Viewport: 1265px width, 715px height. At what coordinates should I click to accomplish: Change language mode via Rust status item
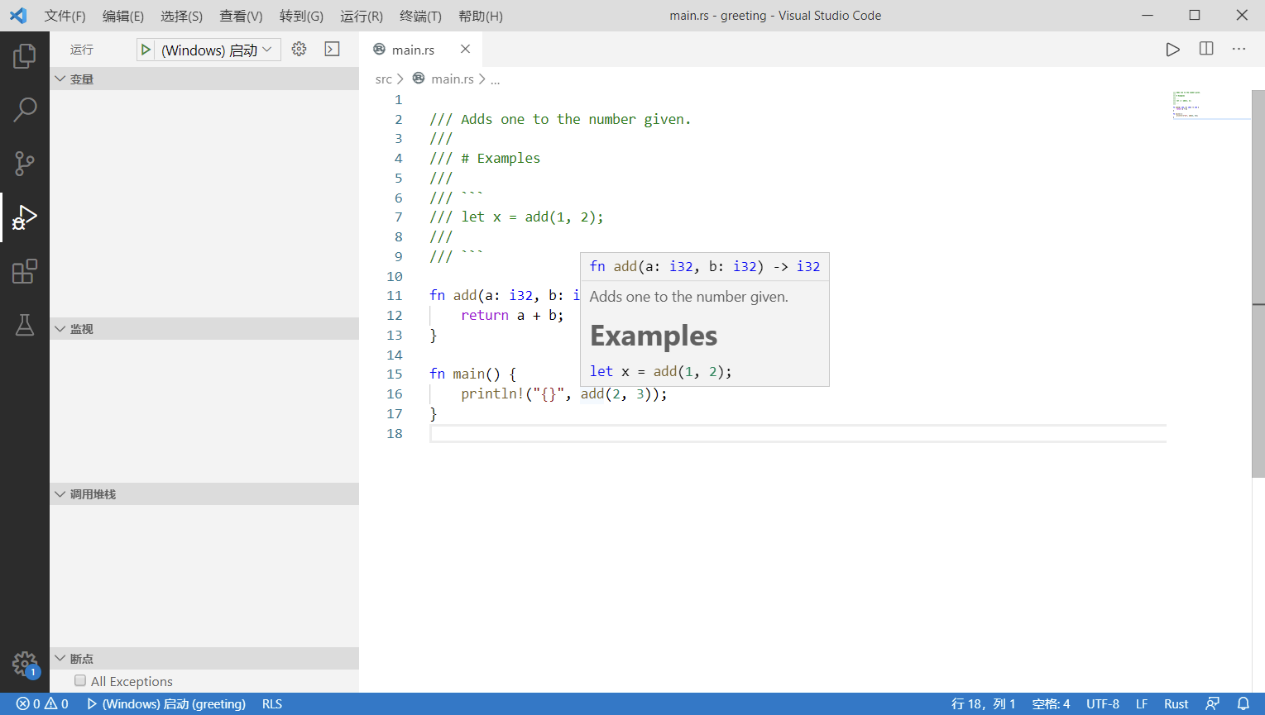pos(1176,704)
